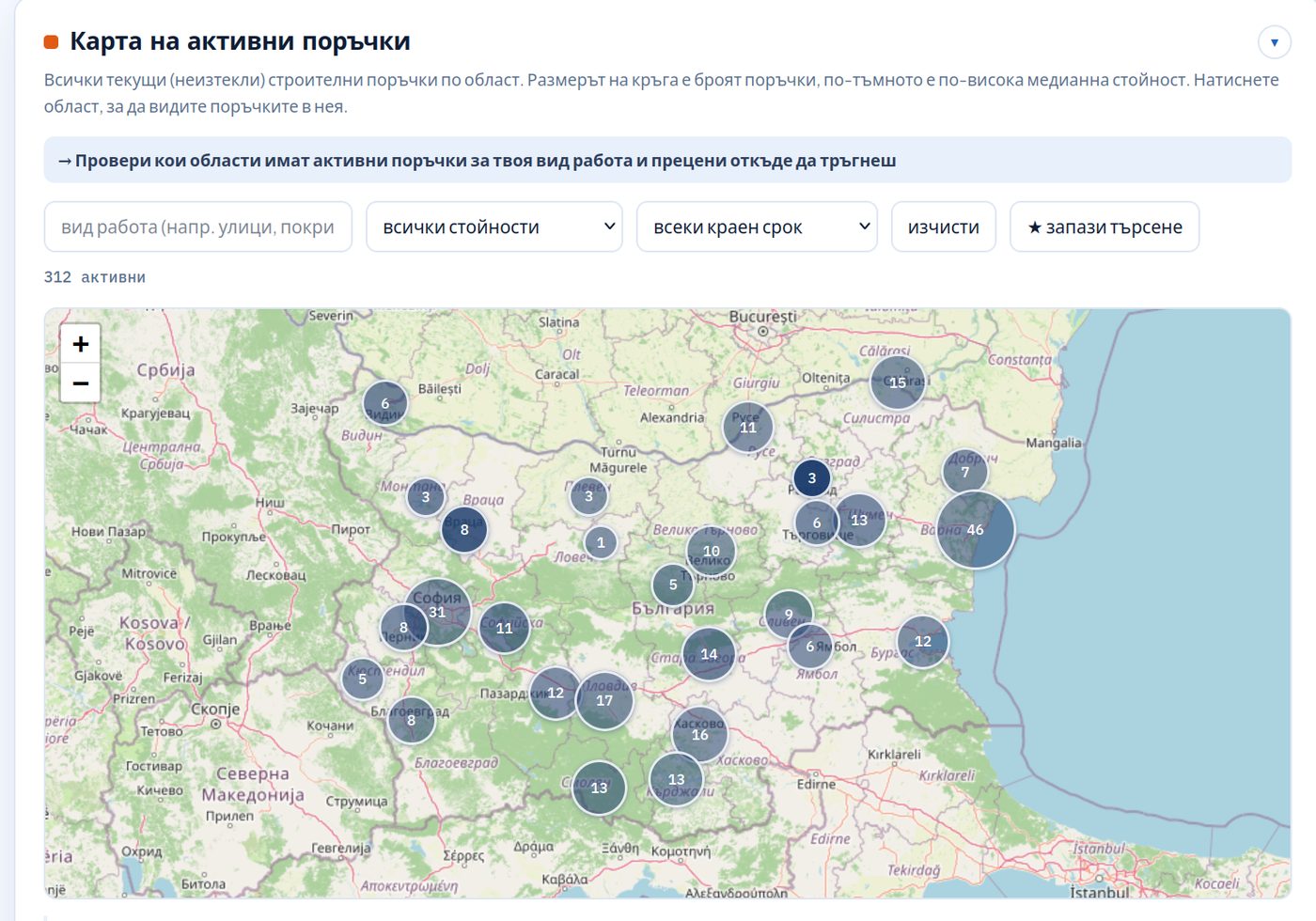Select the Blagoevgrad cluster showing 8

tap(411, 720)
